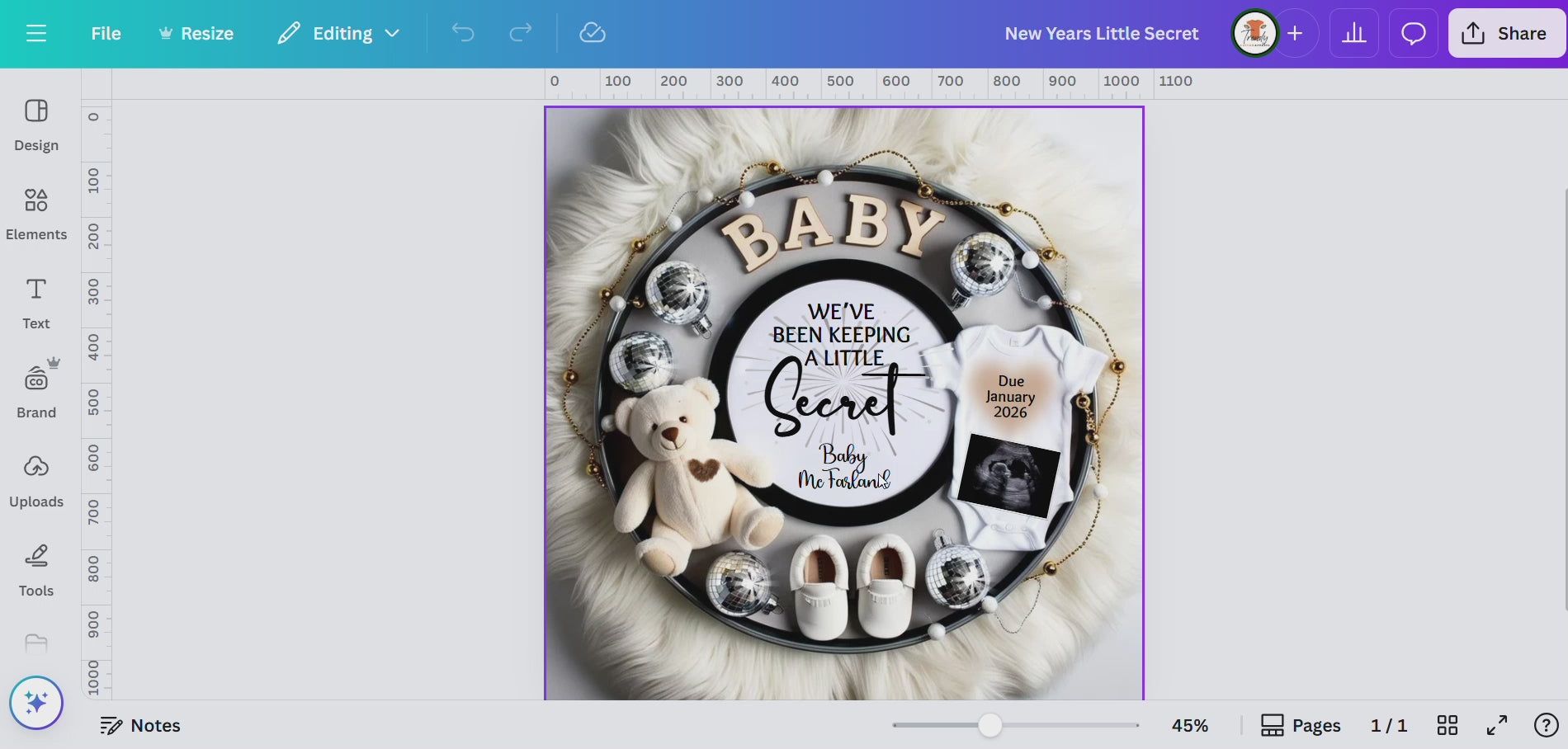Open the Comments speech bubble icon
Screen dimensions: 1568x749
(1413, 34)
